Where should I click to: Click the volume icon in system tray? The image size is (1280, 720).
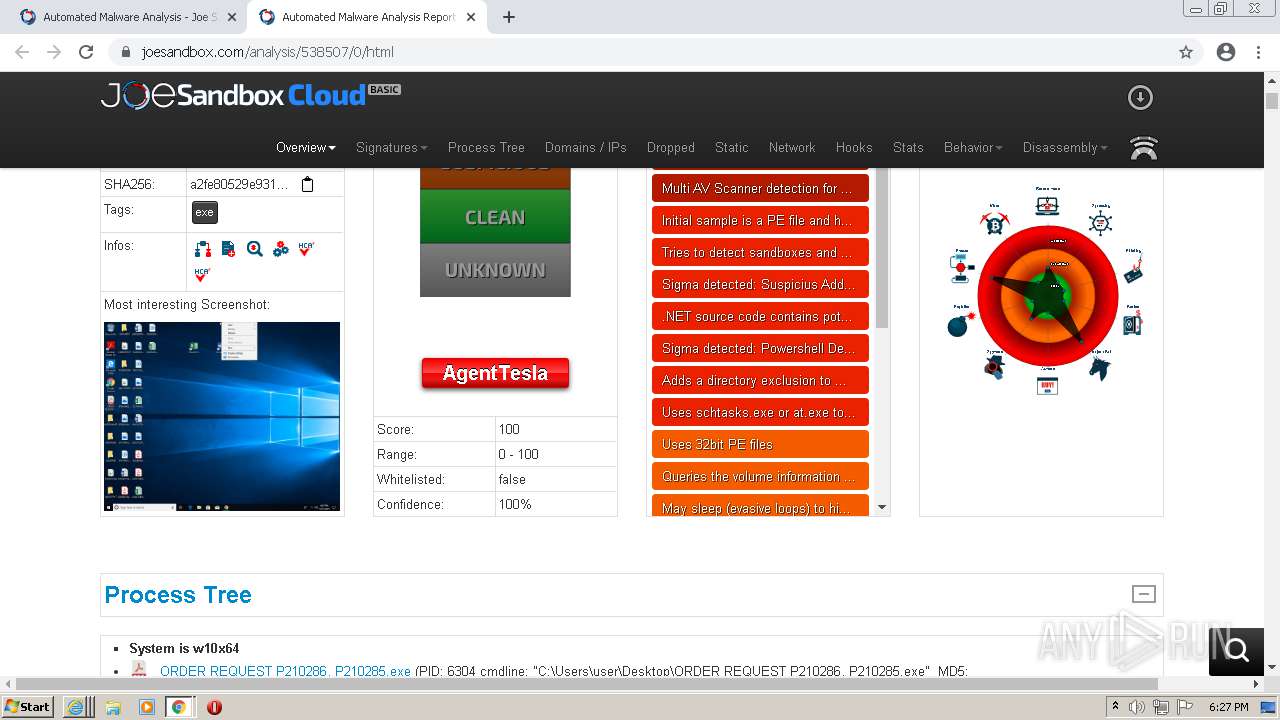(1137, 707)
